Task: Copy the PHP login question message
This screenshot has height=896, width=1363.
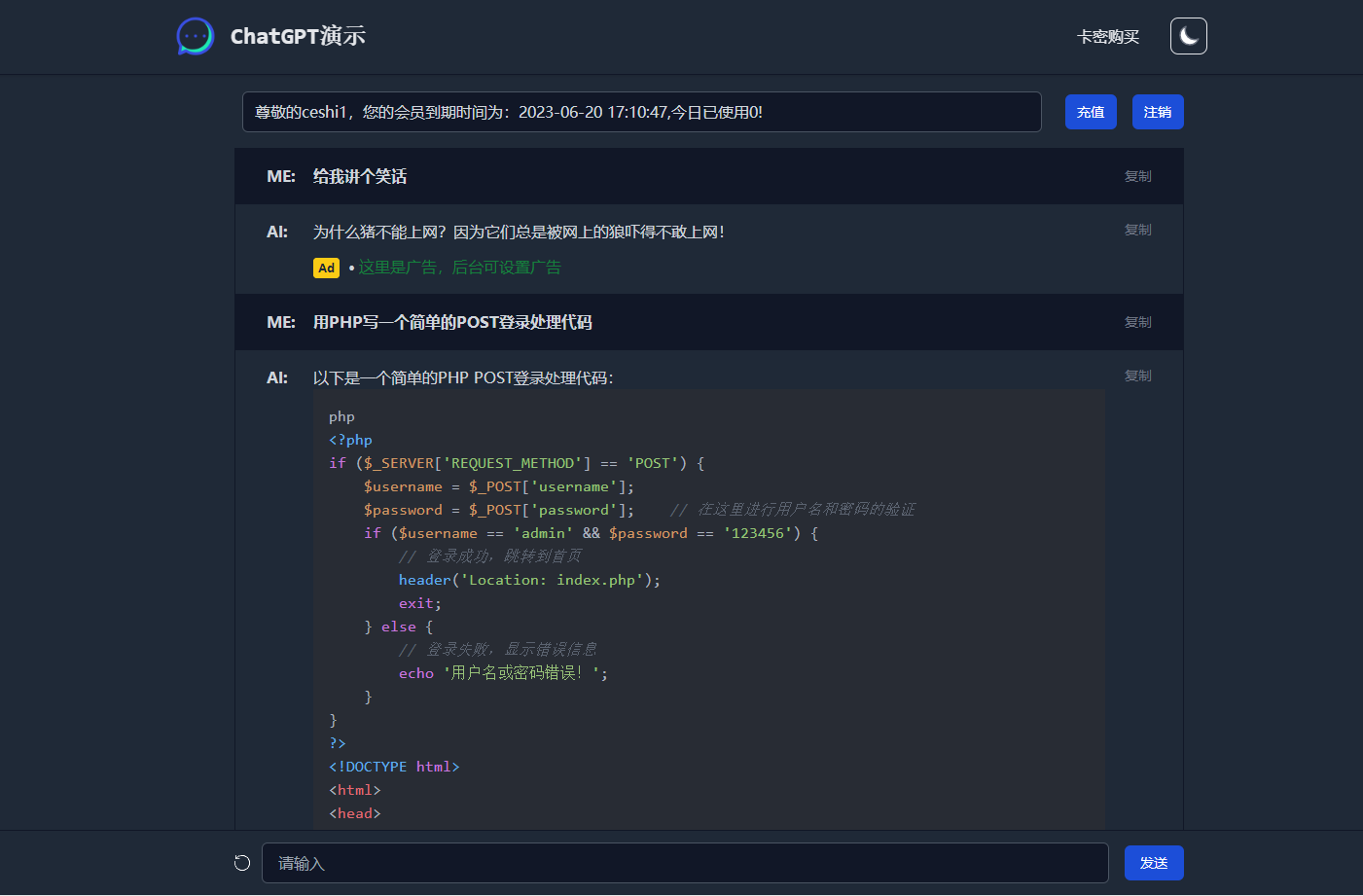Action: click(1137, 322)
